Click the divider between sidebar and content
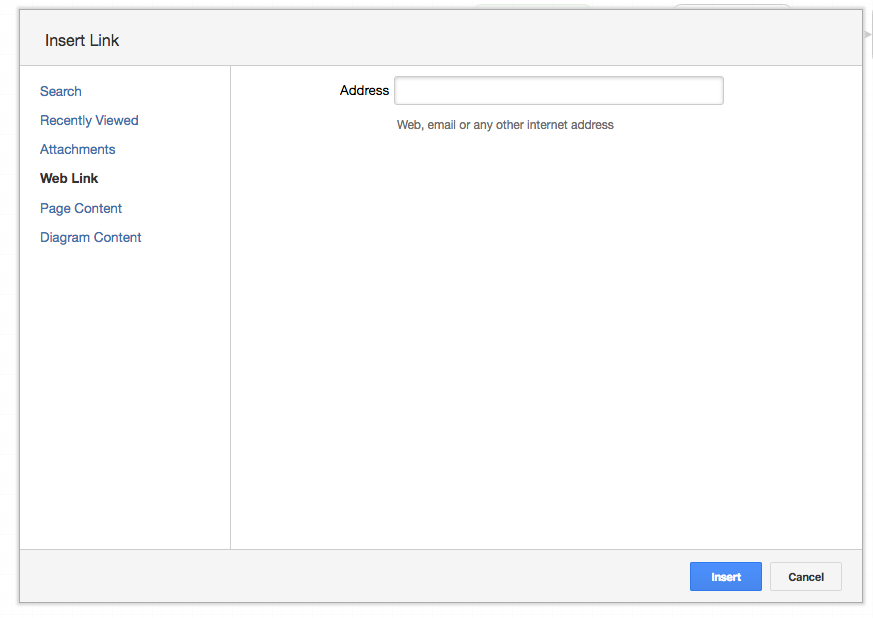Image resolution: width=873 pixels, height=618 pixels. pyautogui.click(x=230, y=307)
